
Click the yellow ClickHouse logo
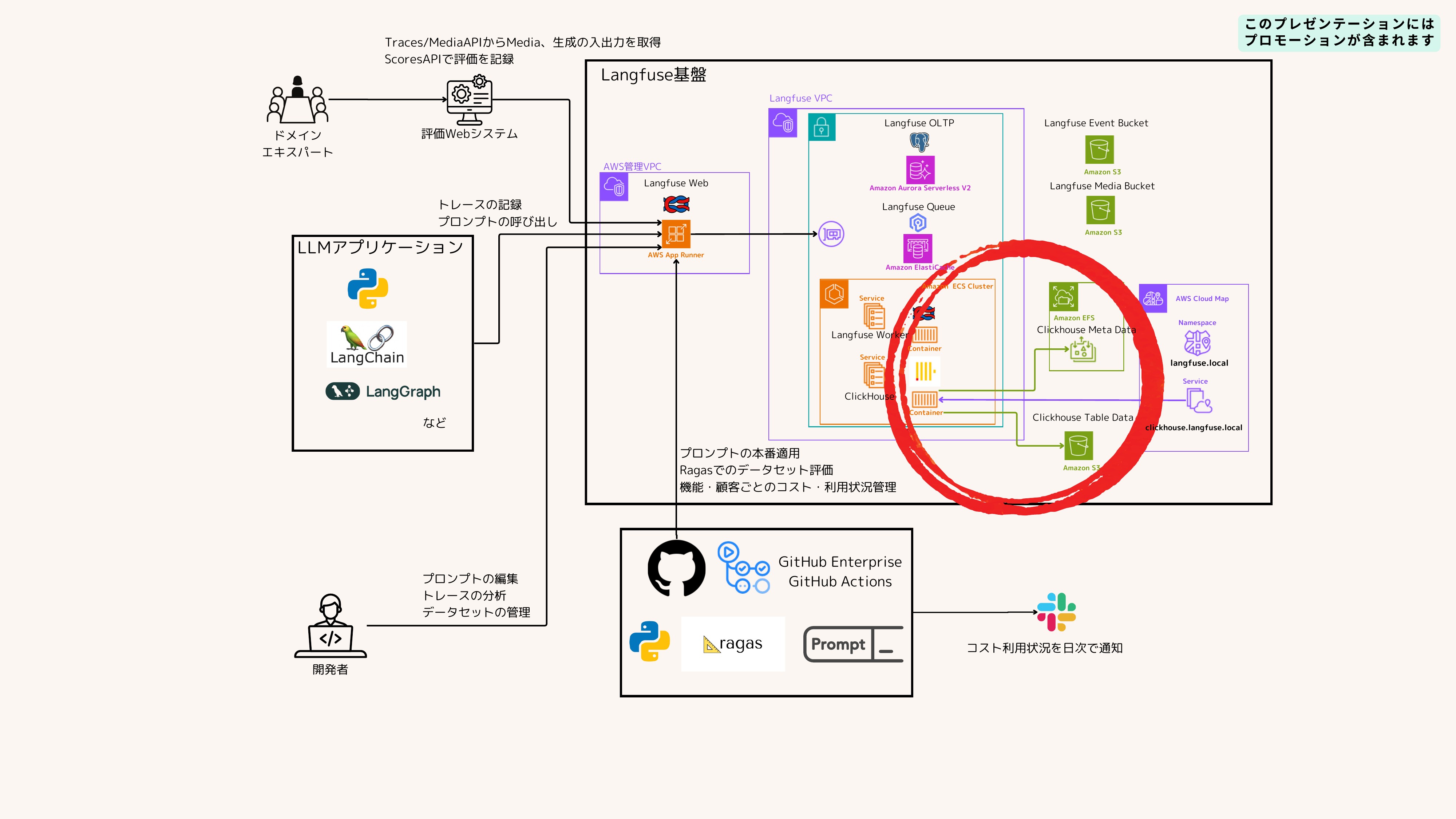pyautogui.click(x=925, y=371)
